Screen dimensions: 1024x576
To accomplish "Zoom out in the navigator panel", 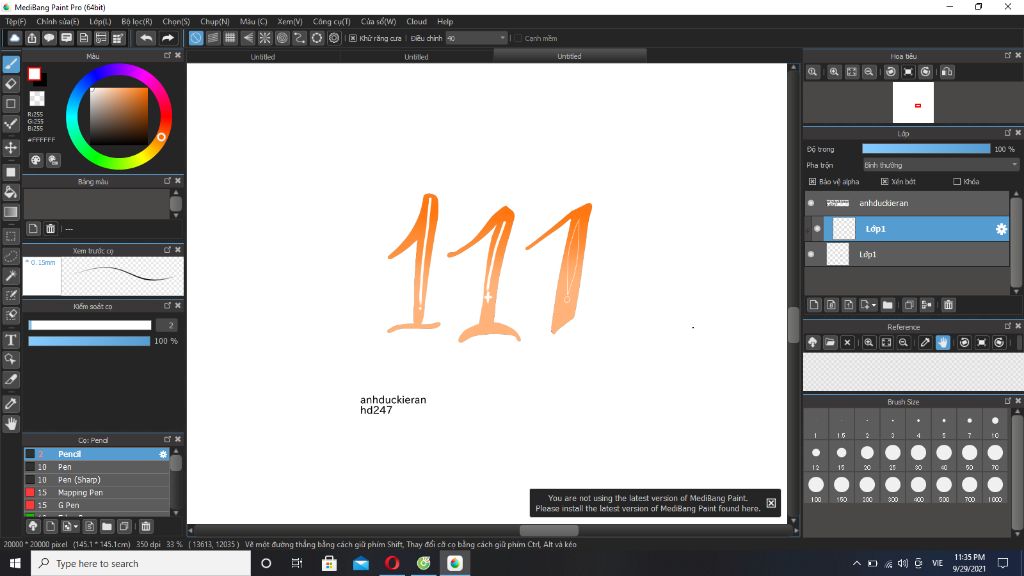I will (869, 72).
